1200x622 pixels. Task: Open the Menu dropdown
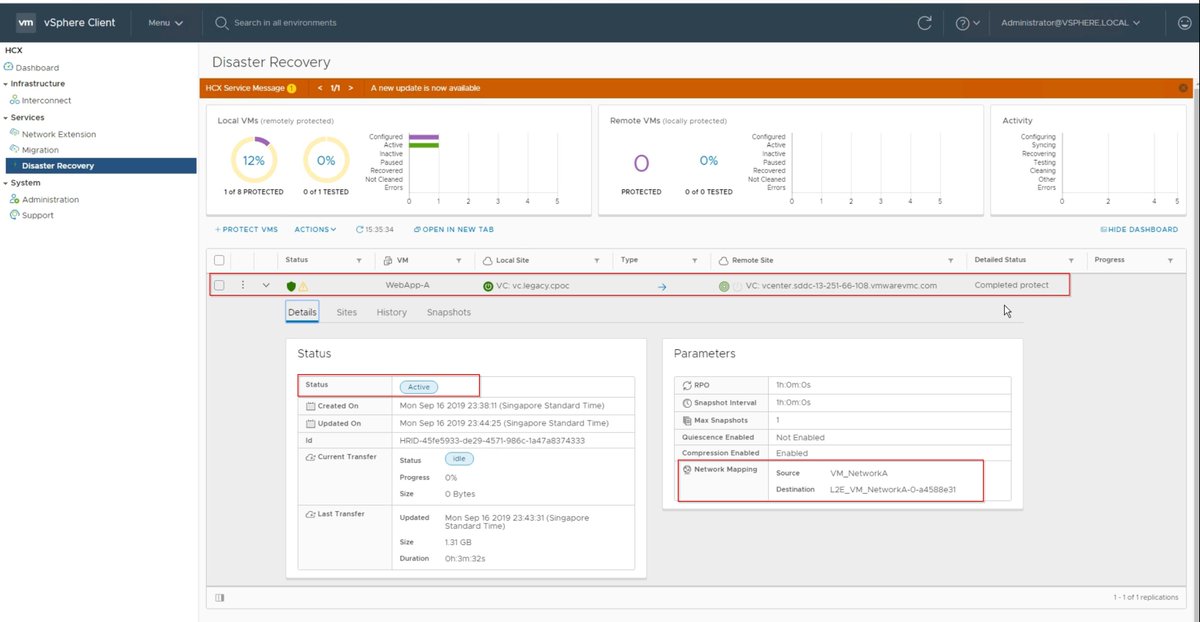[x=165, y=22]
